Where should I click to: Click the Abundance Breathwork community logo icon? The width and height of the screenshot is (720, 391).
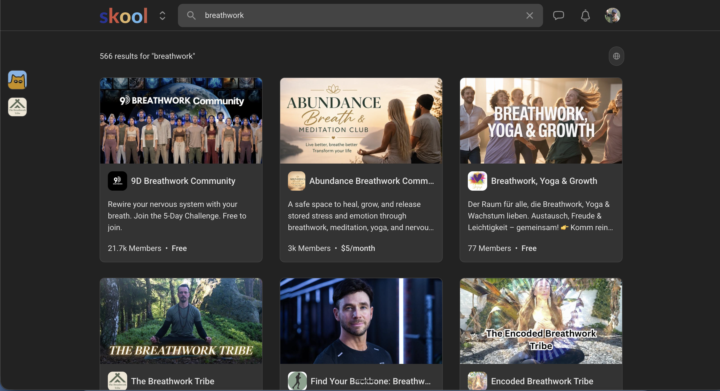(x=297, y=181)
